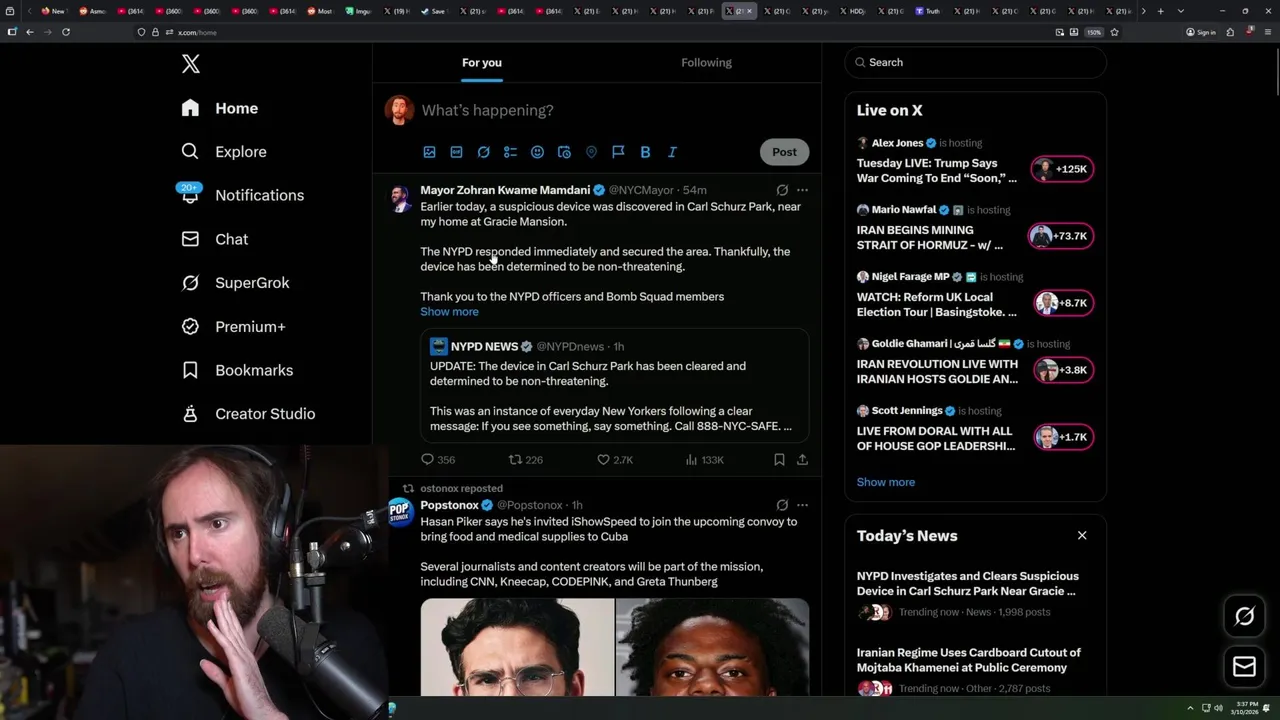Close the Today's News panel
The height and width of the screenshot is (720, 1280).
coord(1081,536)
